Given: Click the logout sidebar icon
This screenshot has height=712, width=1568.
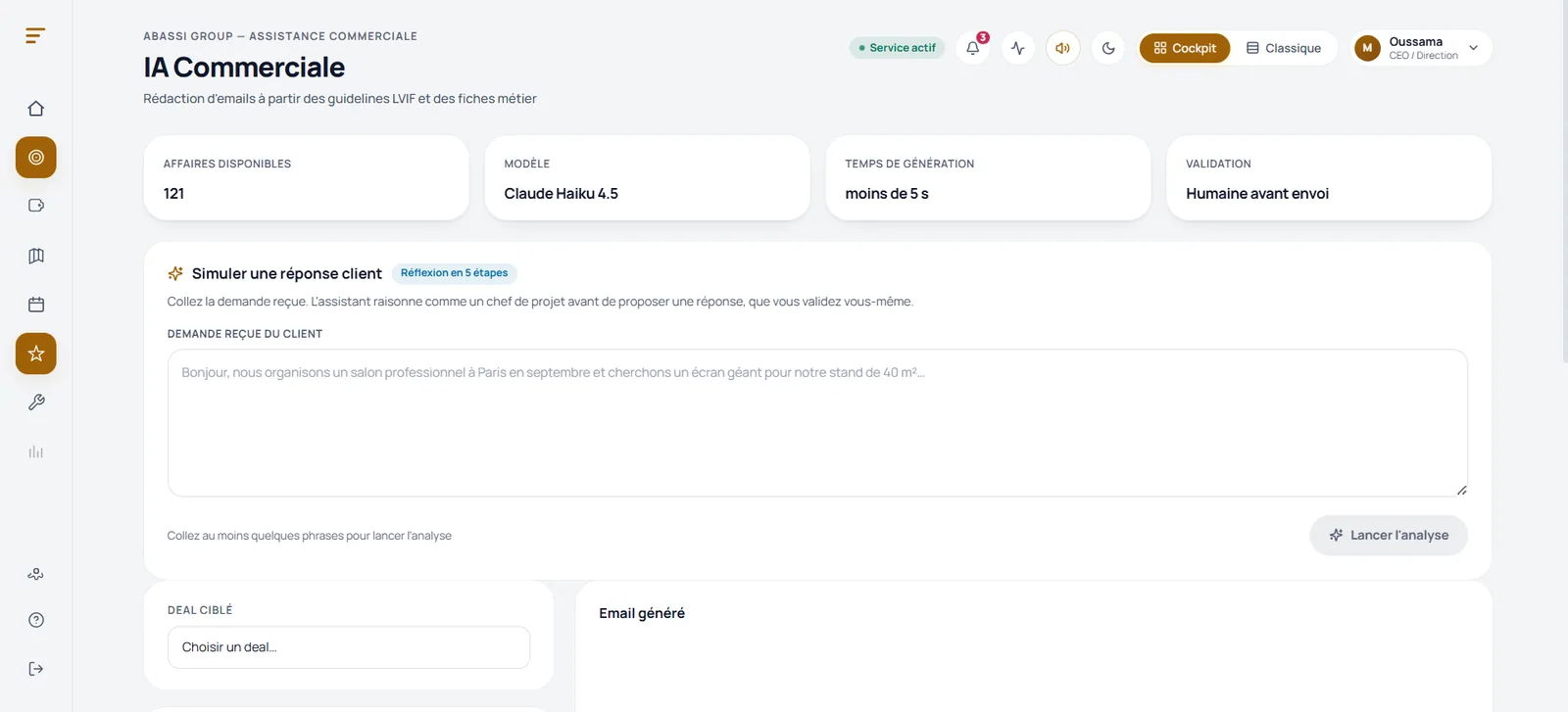Looking at the screenshot, I should click(36, 669).
